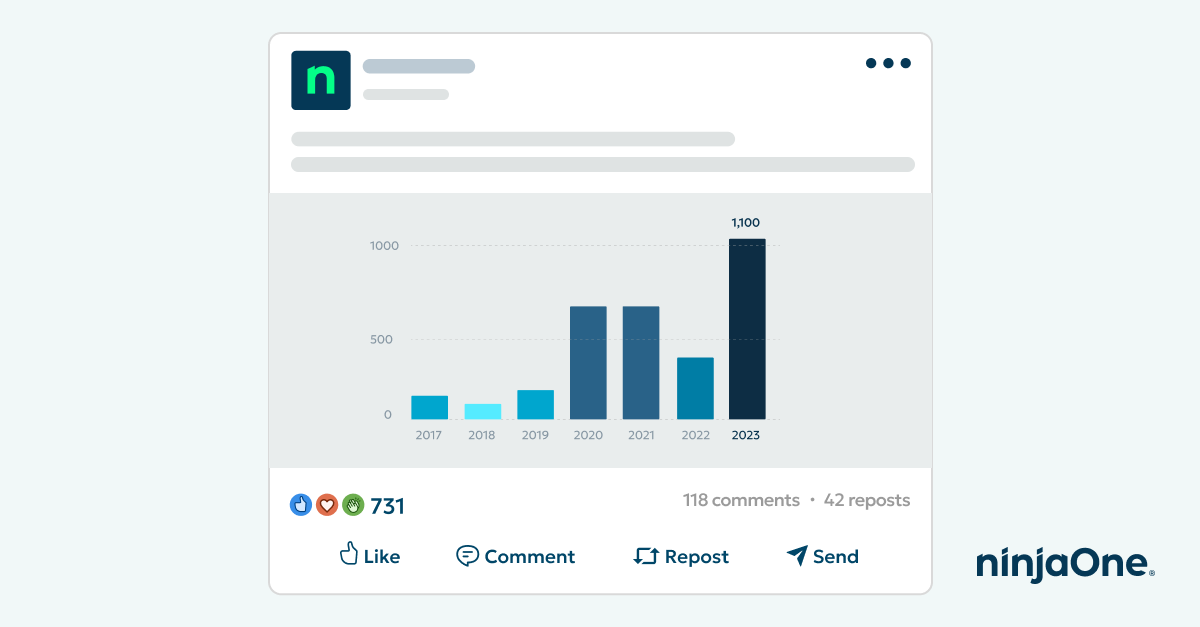Expand details for the 2023 bar
Image resolution: width=1200 pixels, height=627 pixels.
tap(745, 330)
